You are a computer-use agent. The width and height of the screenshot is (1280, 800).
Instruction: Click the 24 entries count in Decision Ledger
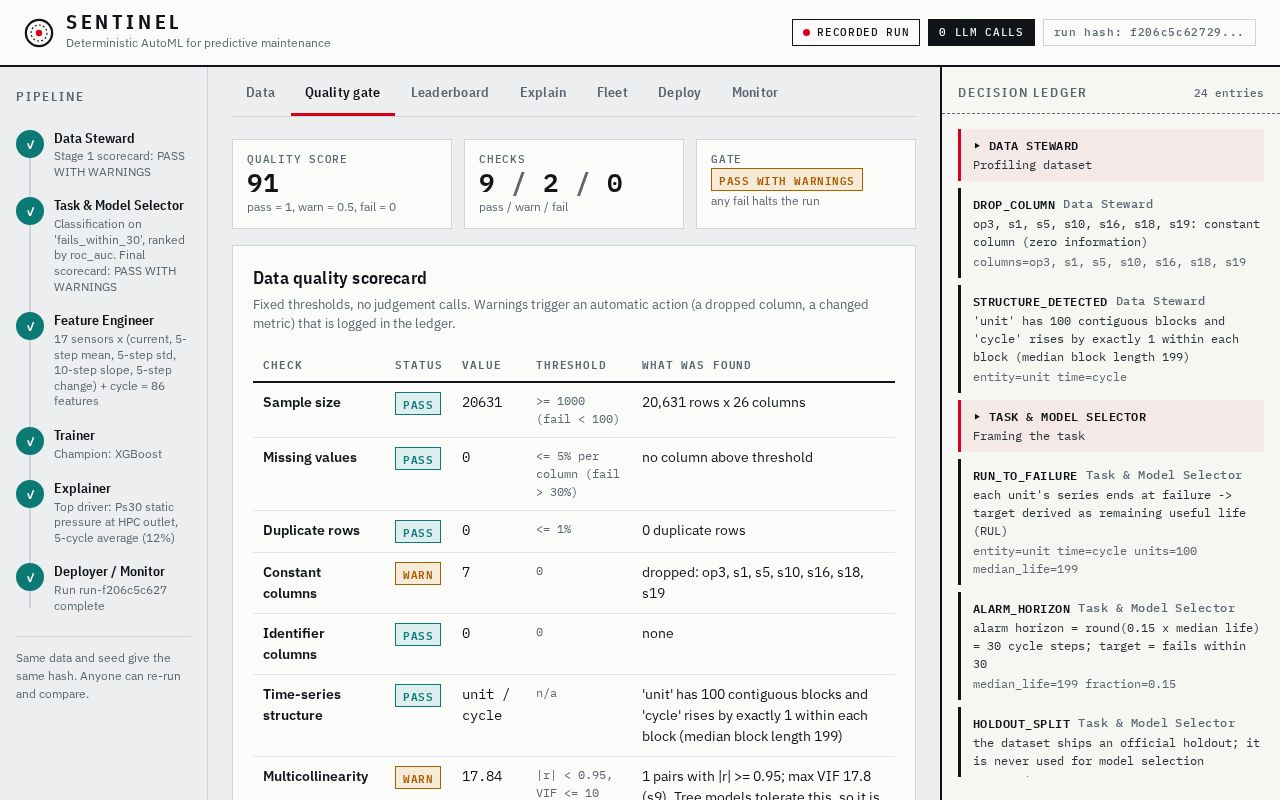click(x=1229, y=93)
